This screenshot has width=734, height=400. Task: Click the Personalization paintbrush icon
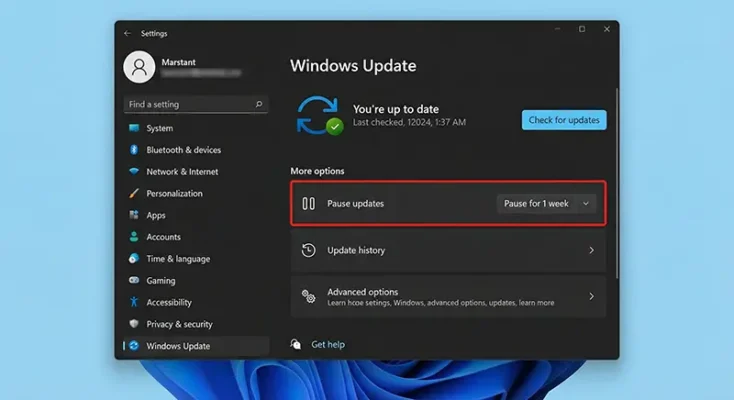pyautogui.click(x=134, y=193)
